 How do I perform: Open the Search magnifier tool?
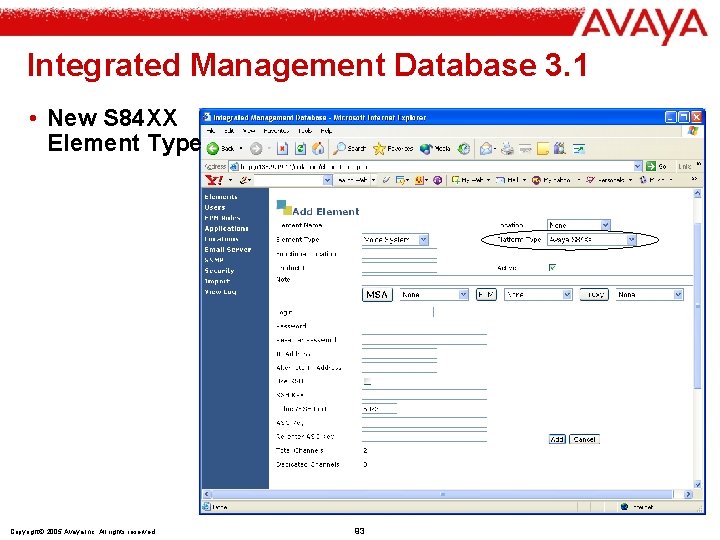pyautogui.click(x=340, y=148)
